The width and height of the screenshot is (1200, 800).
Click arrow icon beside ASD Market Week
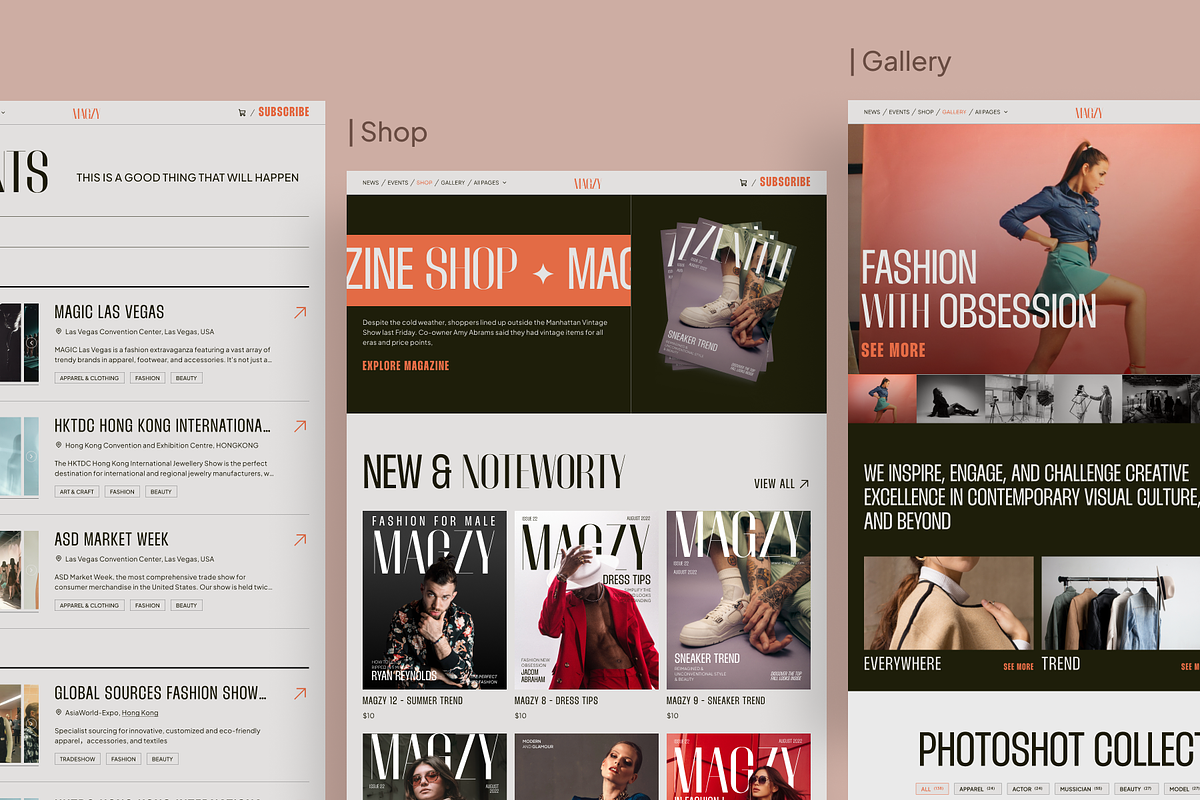(299, 540)
